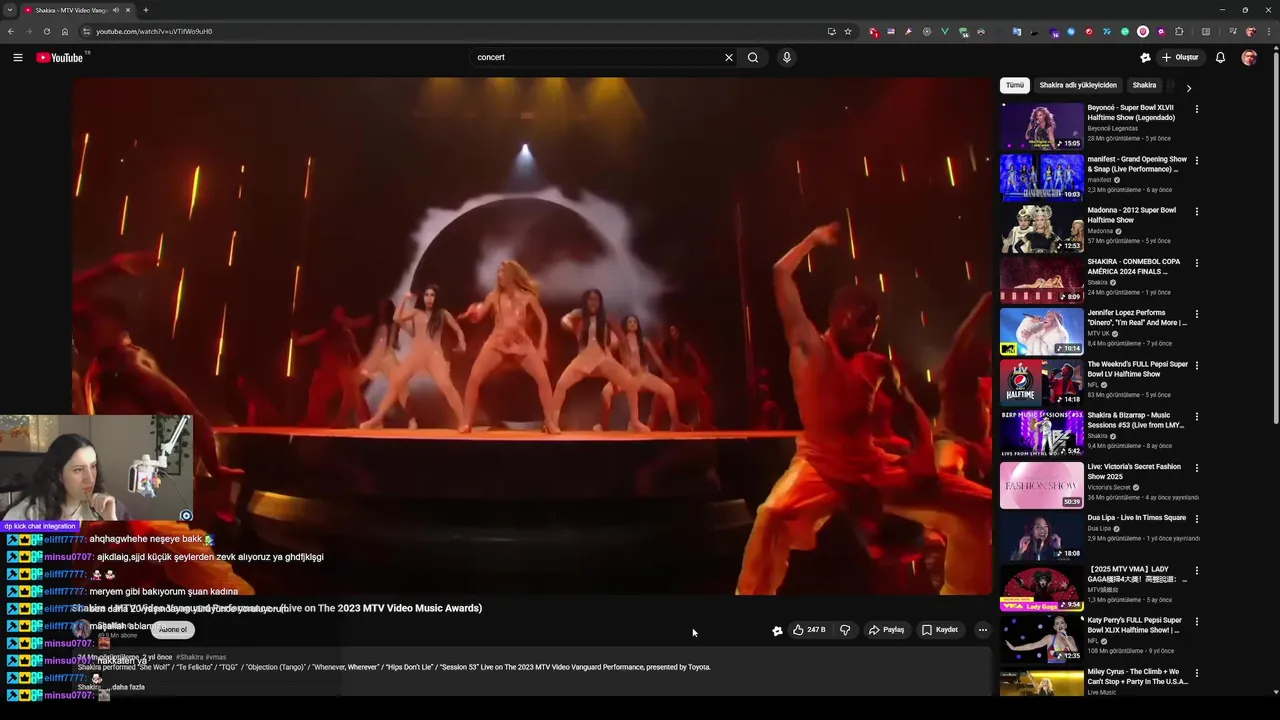Open the tab search dropdown arrow
Image resolution: width=1280 pixels, height=720 pixels.
10,10
